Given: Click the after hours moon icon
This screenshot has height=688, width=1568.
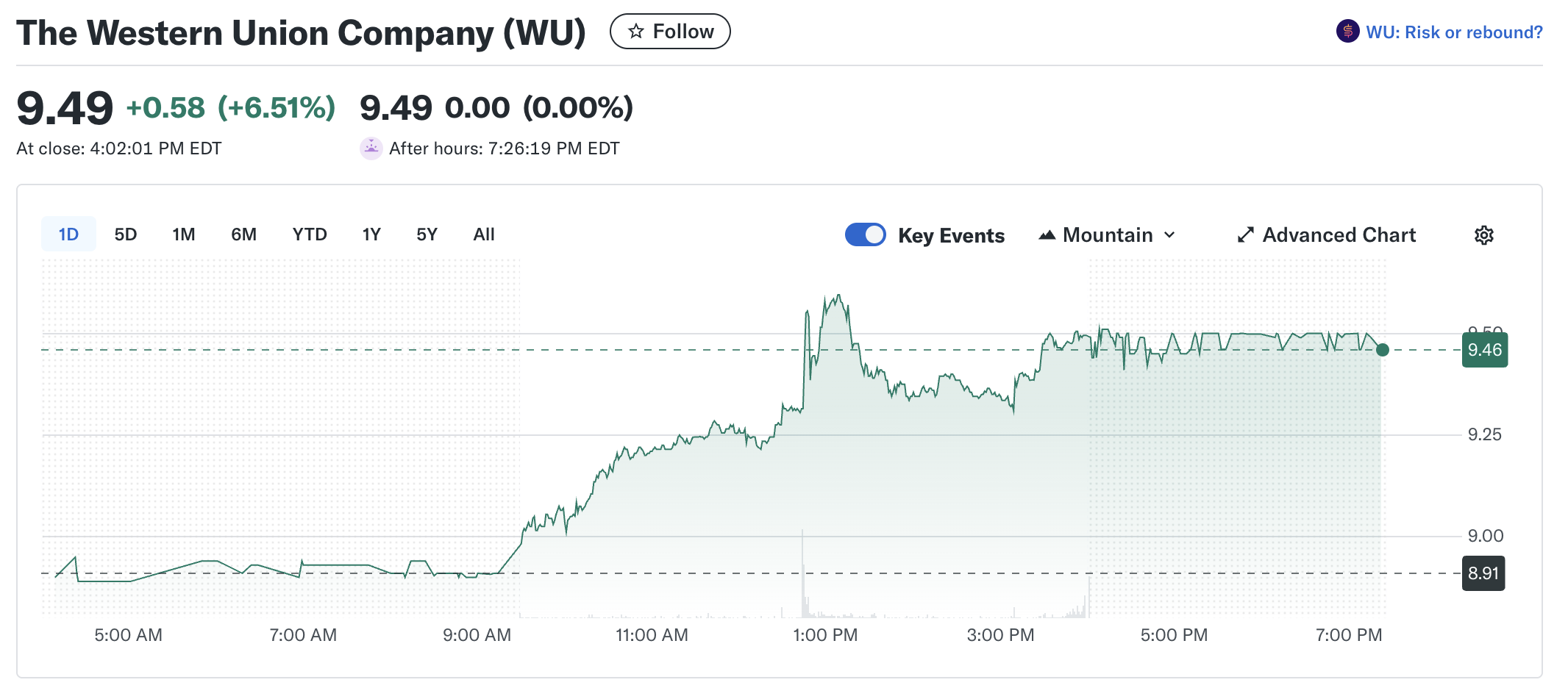Looking at the screenshot, I should (x=371, y=148).
